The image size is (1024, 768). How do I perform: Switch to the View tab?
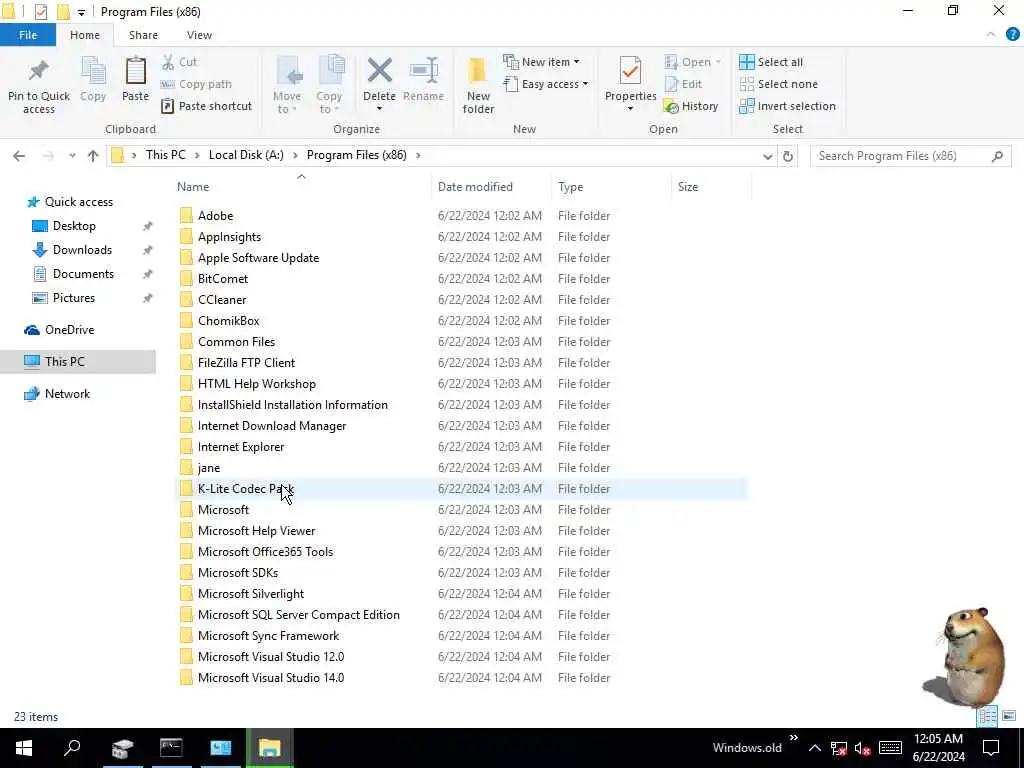pyautogui.click(x=199, y=35)
